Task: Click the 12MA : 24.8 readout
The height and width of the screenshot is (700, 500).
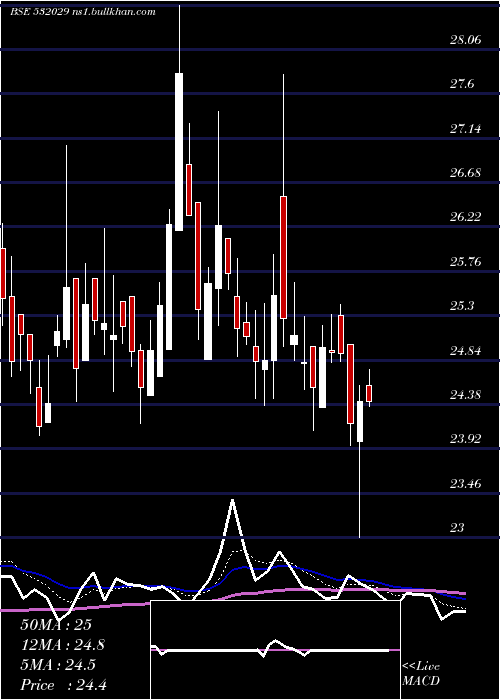Action: [x=63, y=645]
